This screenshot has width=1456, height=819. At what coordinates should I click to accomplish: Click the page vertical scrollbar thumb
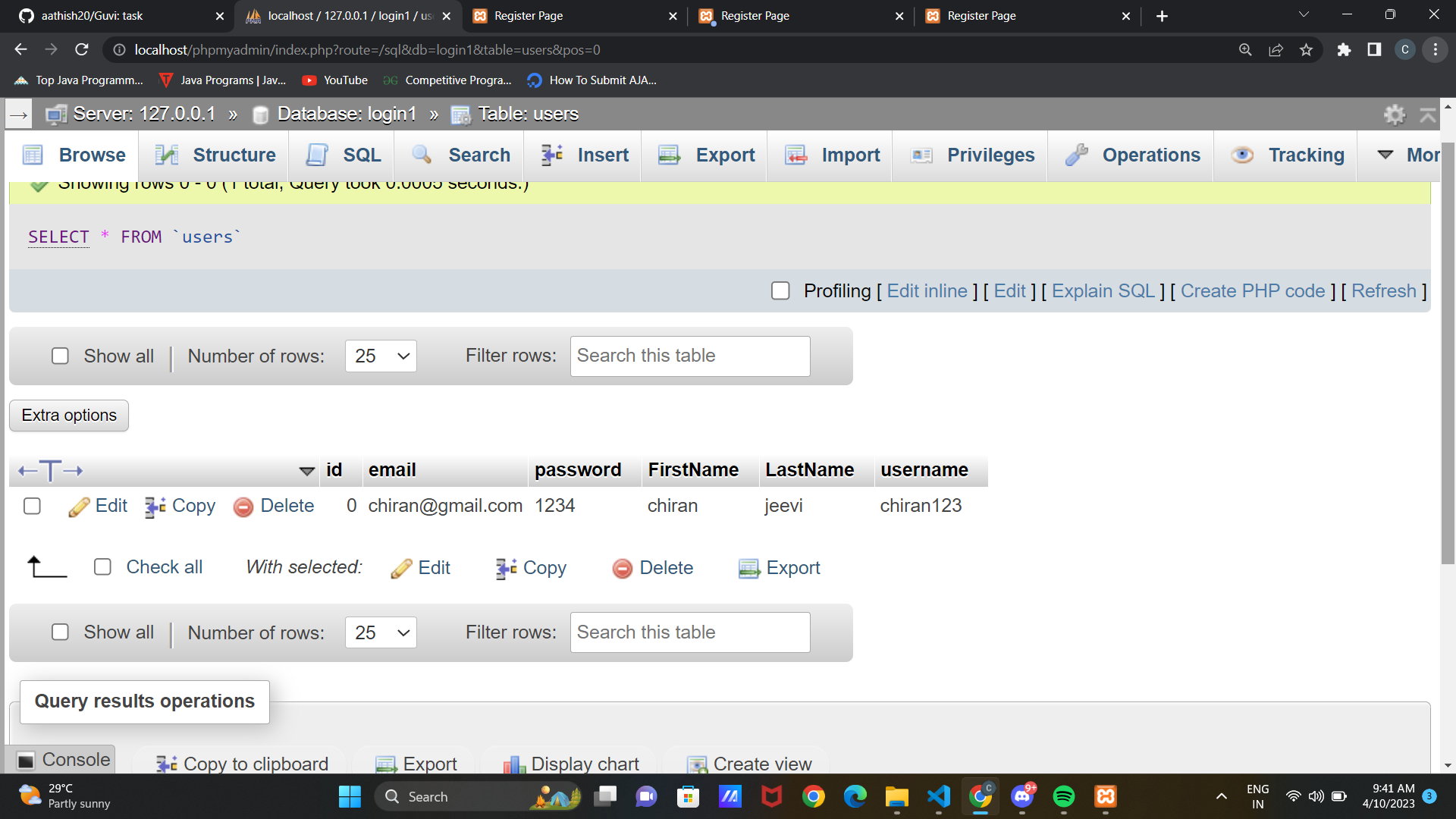click(1448, 353)
